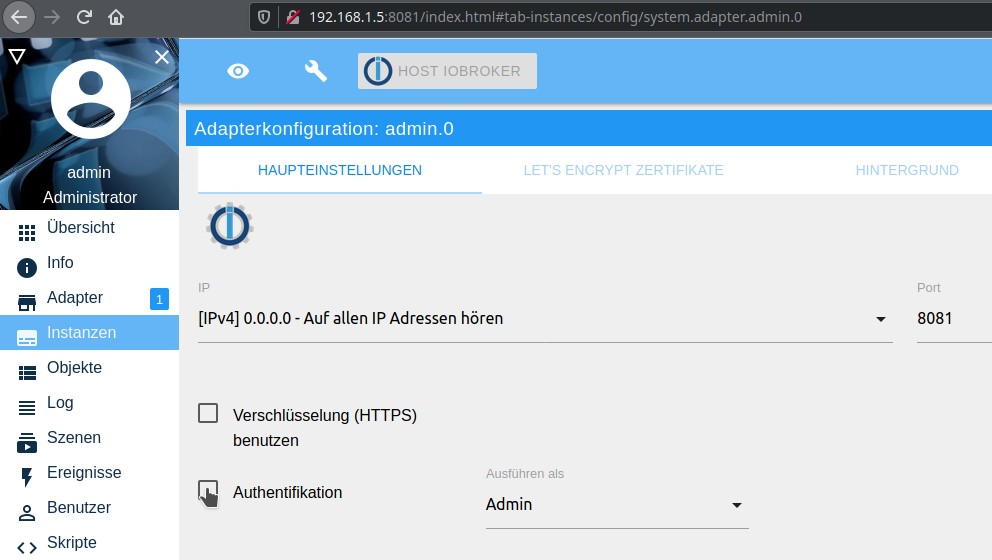
Task: Open the Hintergrund tab
Action: pos(906,170)
